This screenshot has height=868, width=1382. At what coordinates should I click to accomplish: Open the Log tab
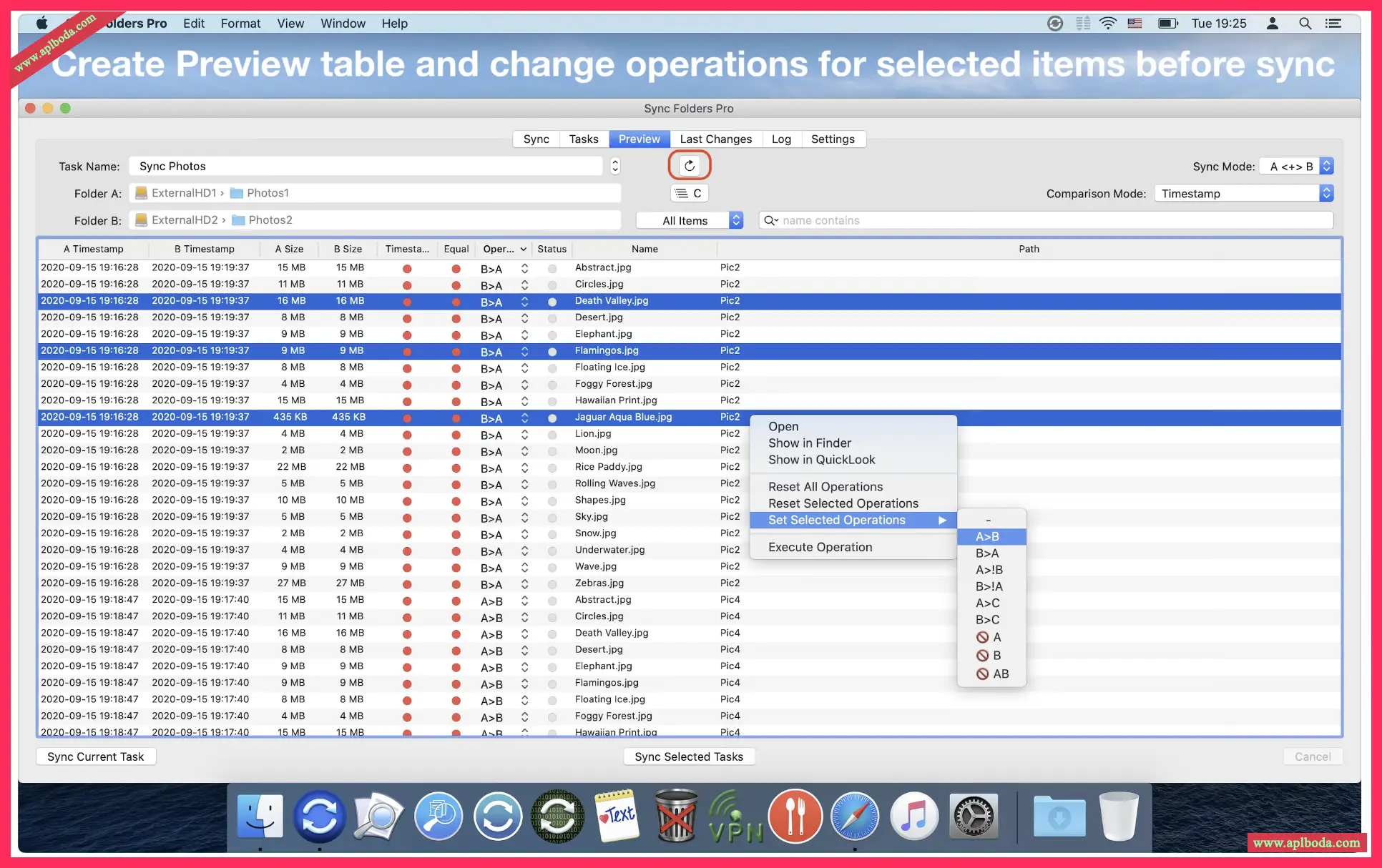[781, 139]
